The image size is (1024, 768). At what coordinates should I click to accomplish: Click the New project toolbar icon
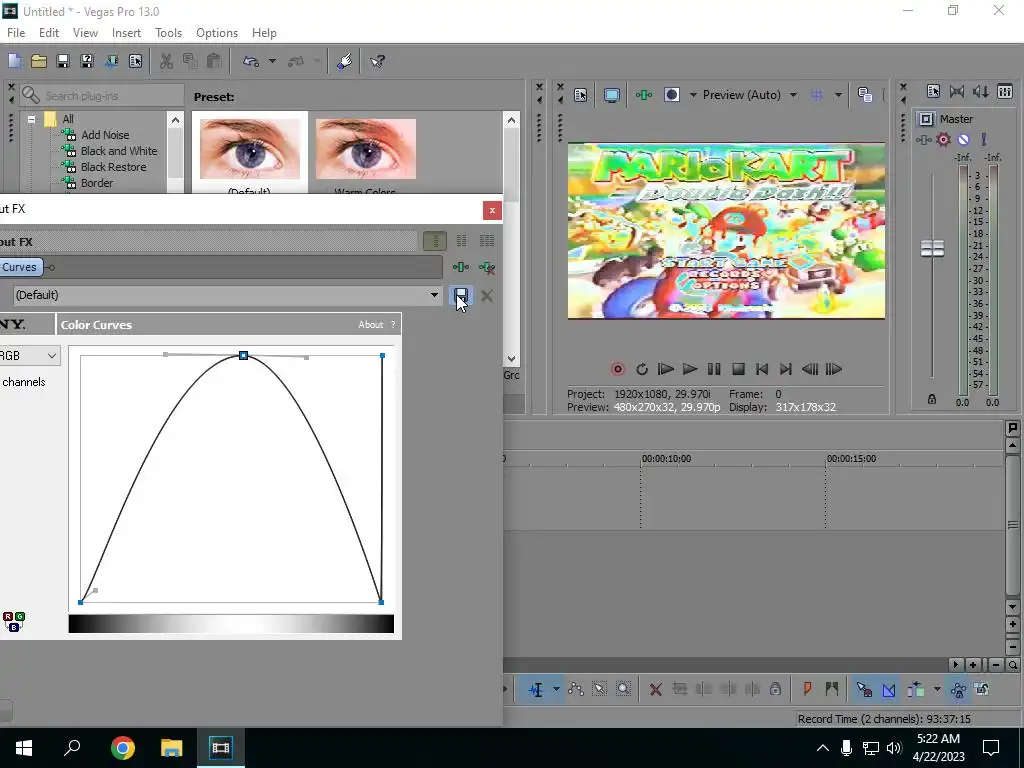point(14,61)
